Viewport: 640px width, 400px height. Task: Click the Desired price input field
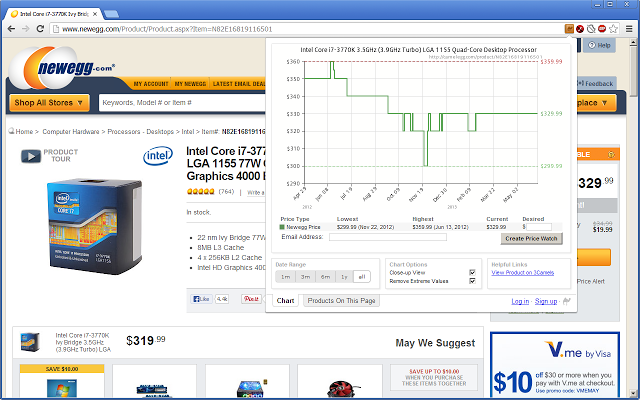(x=539, y=227)
